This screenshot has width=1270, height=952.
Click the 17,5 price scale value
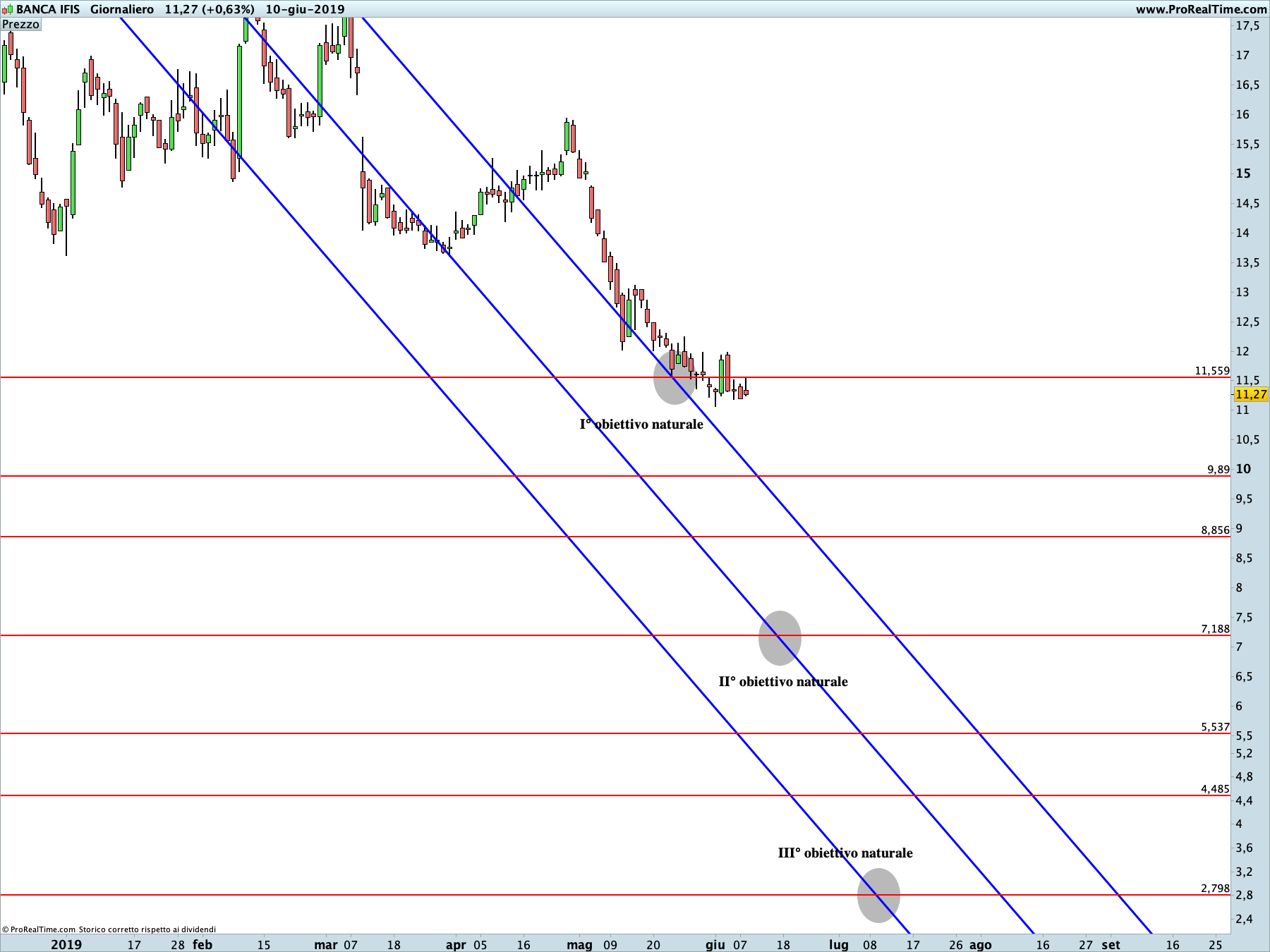[1247, 25]
